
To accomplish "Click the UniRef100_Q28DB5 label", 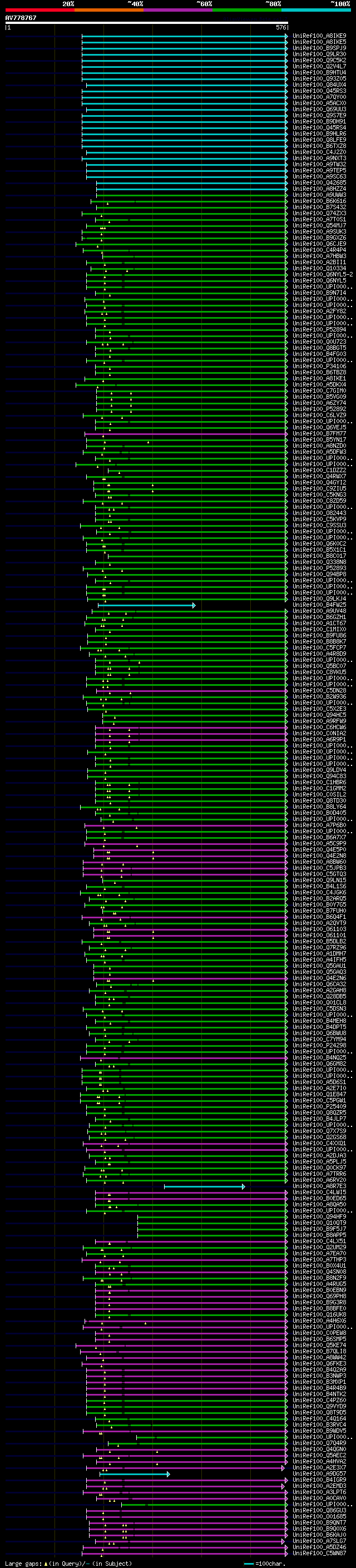I will point(319,996).
